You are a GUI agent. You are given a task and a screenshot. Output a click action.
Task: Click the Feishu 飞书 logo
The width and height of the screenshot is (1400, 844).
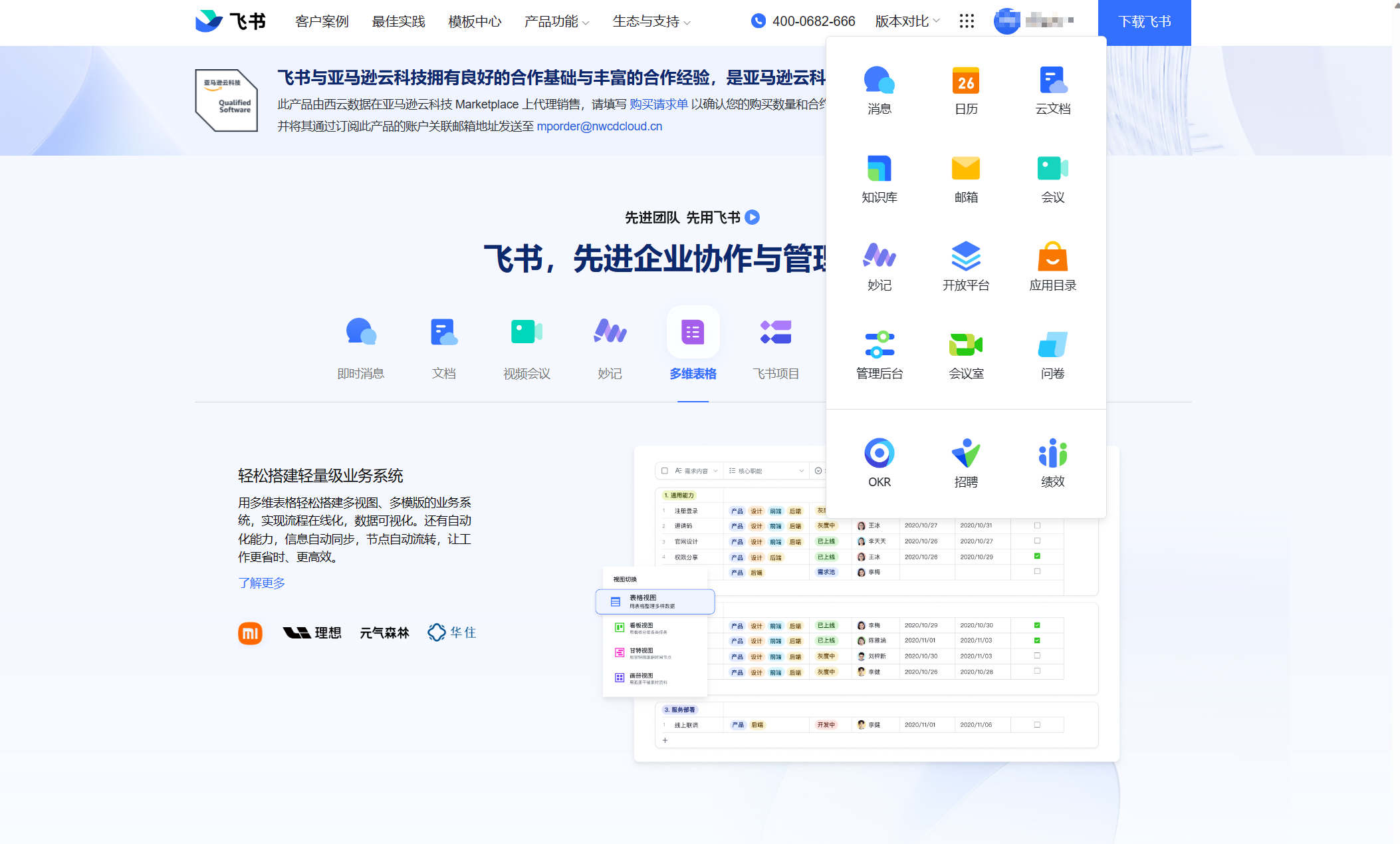pyautogui.click(x=230, y=21)
